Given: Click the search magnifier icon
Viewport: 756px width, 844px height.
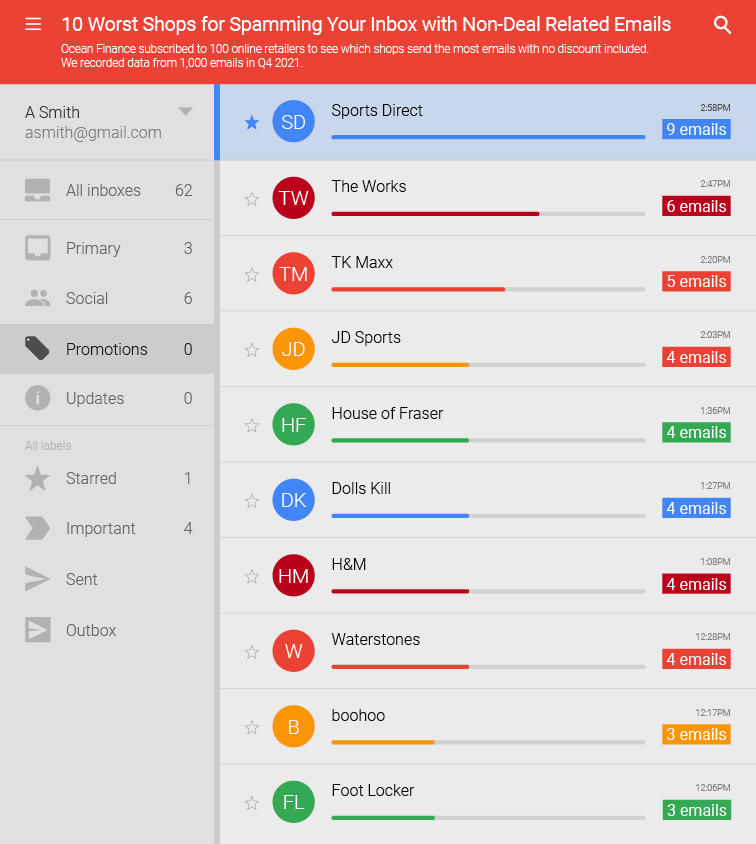Looking at the screenshot, I should pos(722,25).
